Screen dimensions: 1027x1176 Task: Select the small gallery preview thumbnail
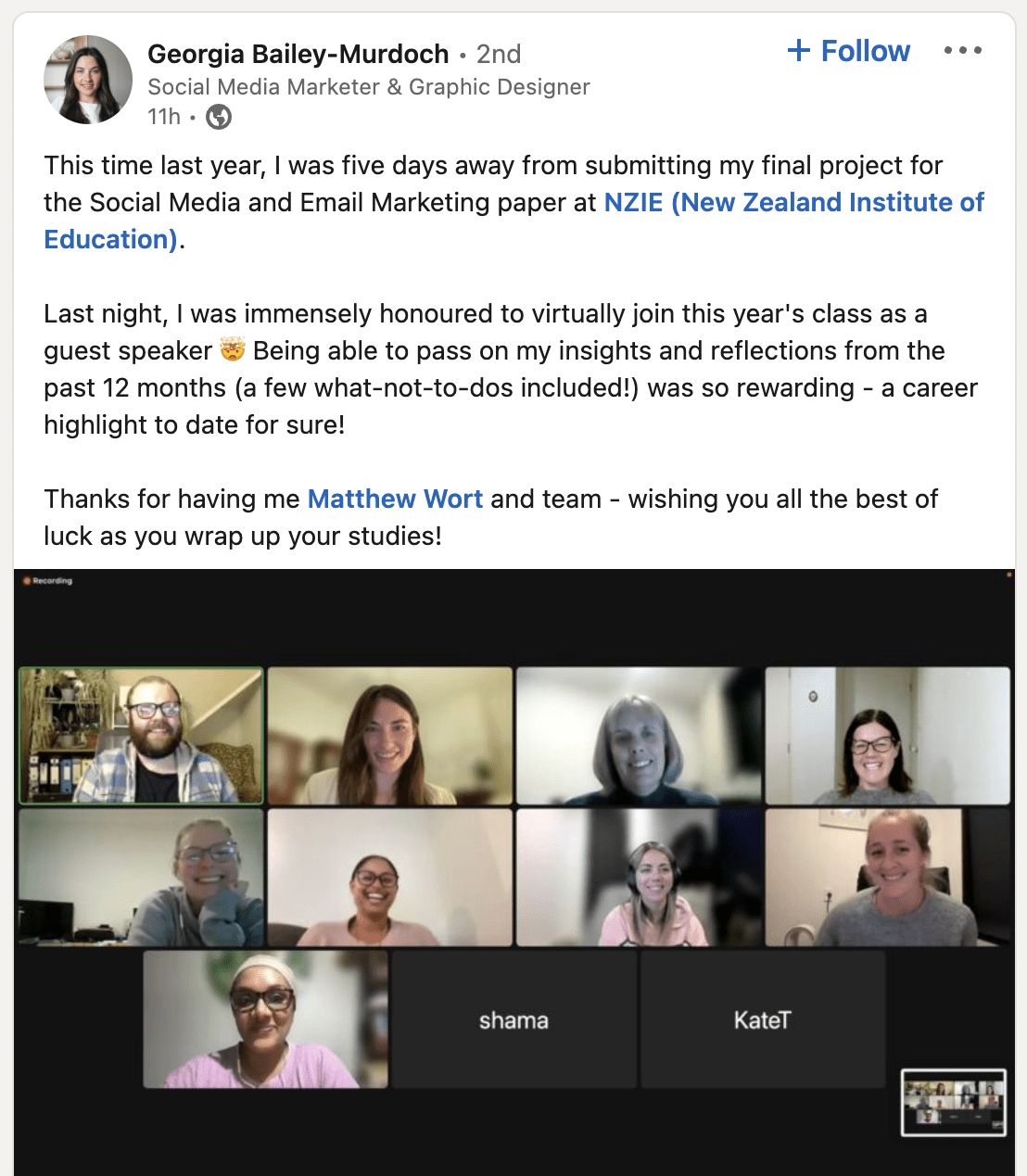pyautogui.click(x=953, y=1102)
